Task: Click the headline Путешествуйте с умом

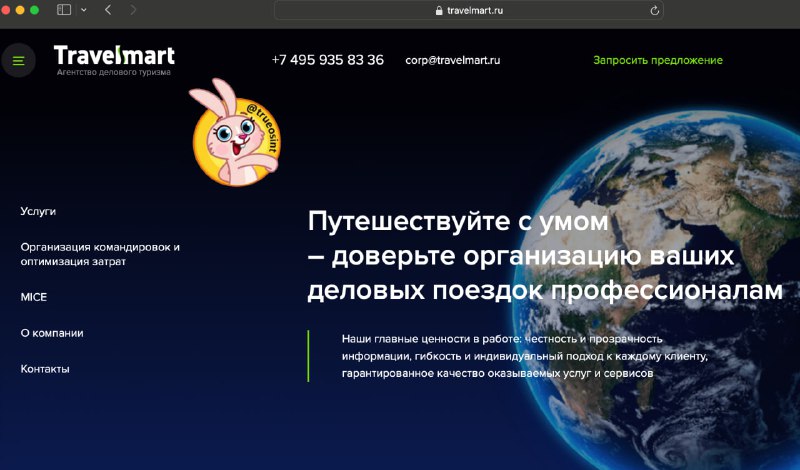Action: [x=458, y=222]
